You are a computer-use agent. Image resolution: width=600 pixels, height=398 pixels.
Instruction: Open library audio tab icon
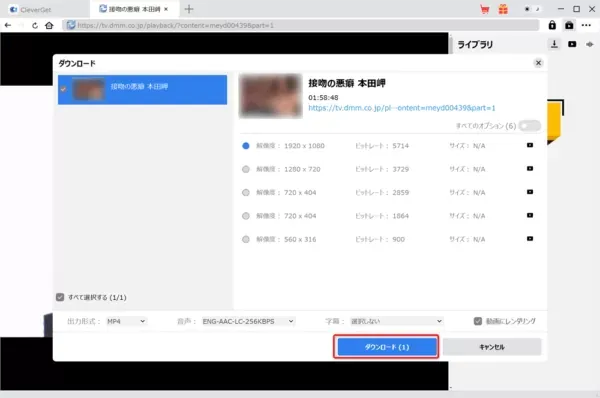pos(590,44)
